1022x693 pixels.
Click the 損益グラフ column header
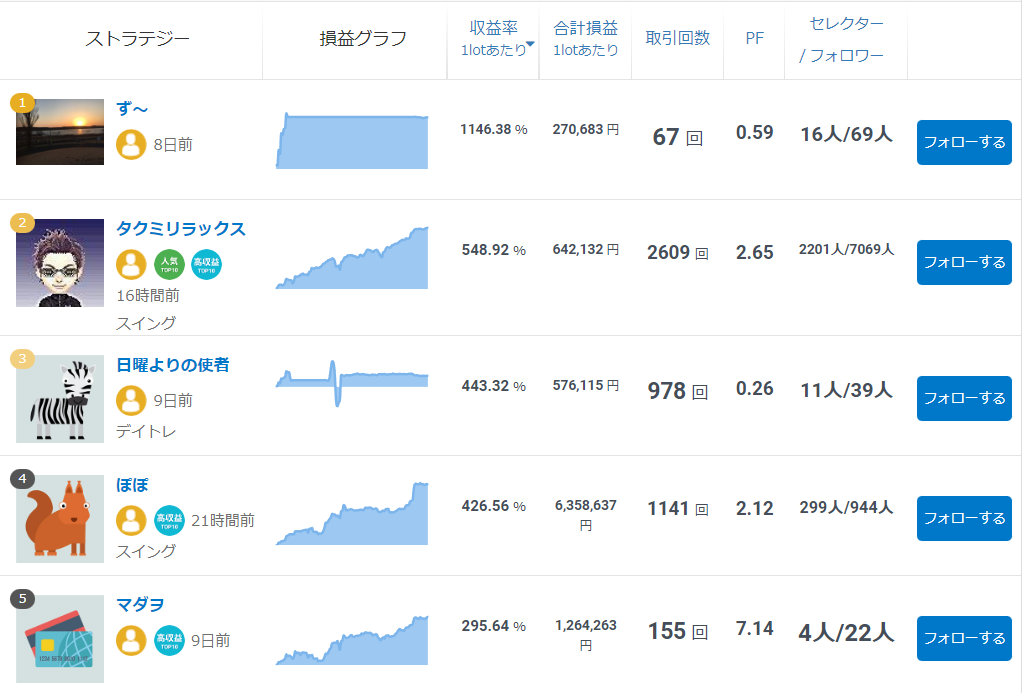pyautogui.click(x=363, y=38)
